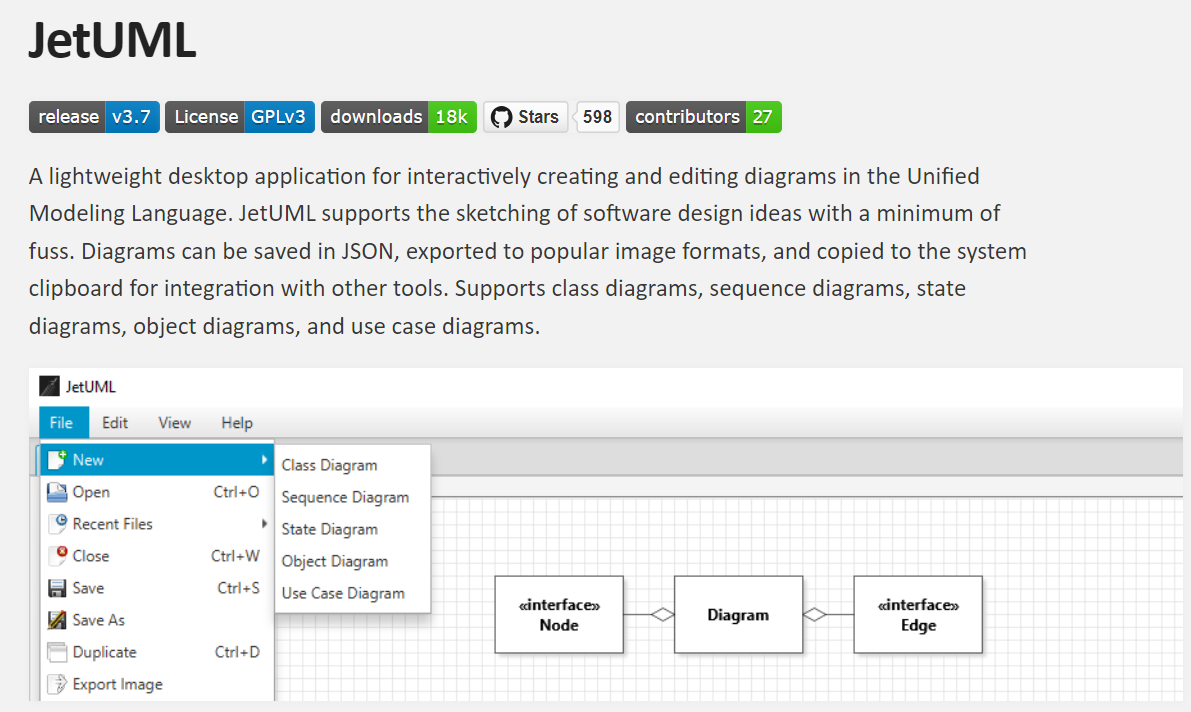Click the JetUML window title text

coord(90,387)
